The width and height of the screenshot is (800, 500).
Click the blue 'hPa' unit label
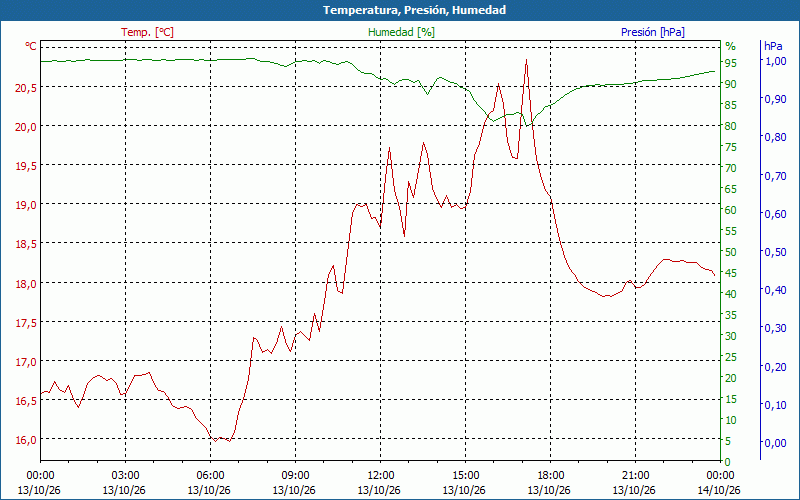coord(773,46)
